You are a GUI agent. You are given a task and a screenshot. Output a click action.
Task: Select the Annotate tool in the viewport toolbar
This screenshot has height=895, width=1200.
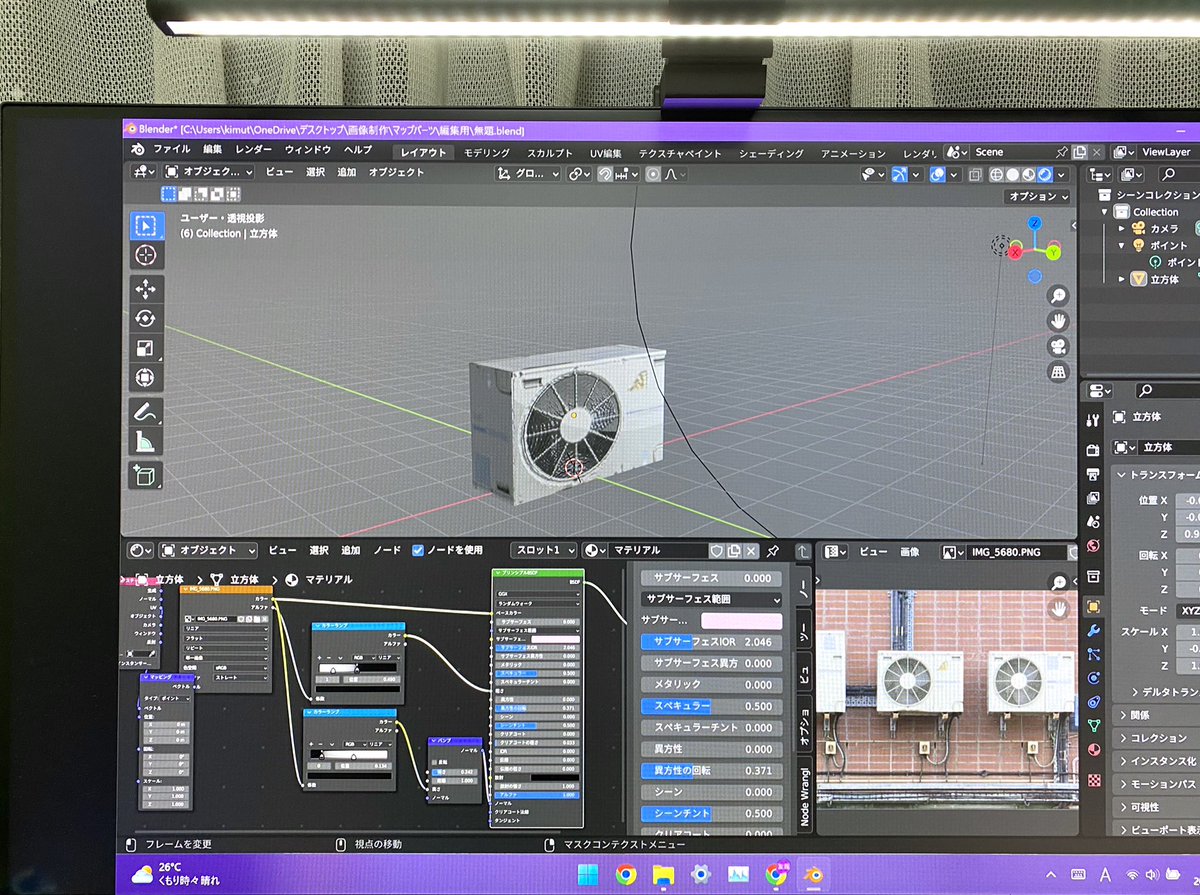coord(146,412)
